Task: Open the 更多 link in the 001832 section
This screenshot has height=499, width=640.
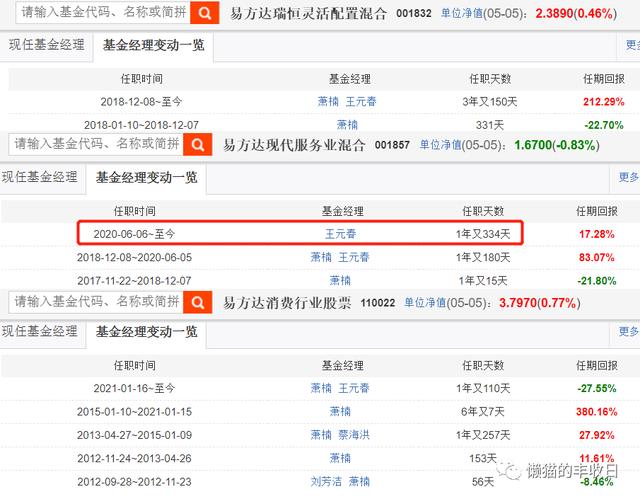Action: point(632,45)
